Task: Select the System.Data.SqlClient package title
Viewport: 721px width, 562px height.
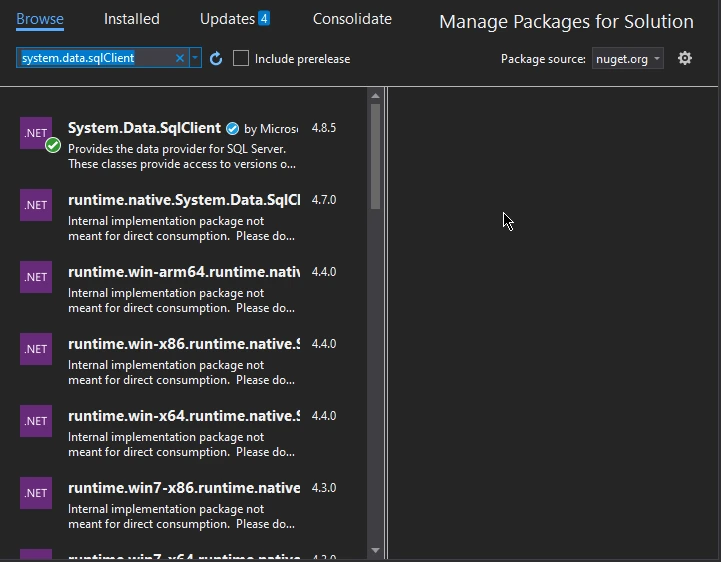Action: coord(144,128)
